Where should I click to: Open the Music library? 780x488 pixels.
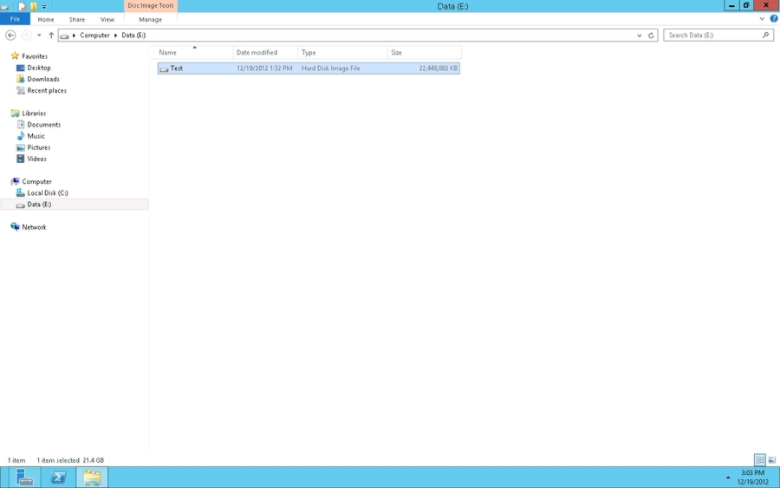(36, 136)
